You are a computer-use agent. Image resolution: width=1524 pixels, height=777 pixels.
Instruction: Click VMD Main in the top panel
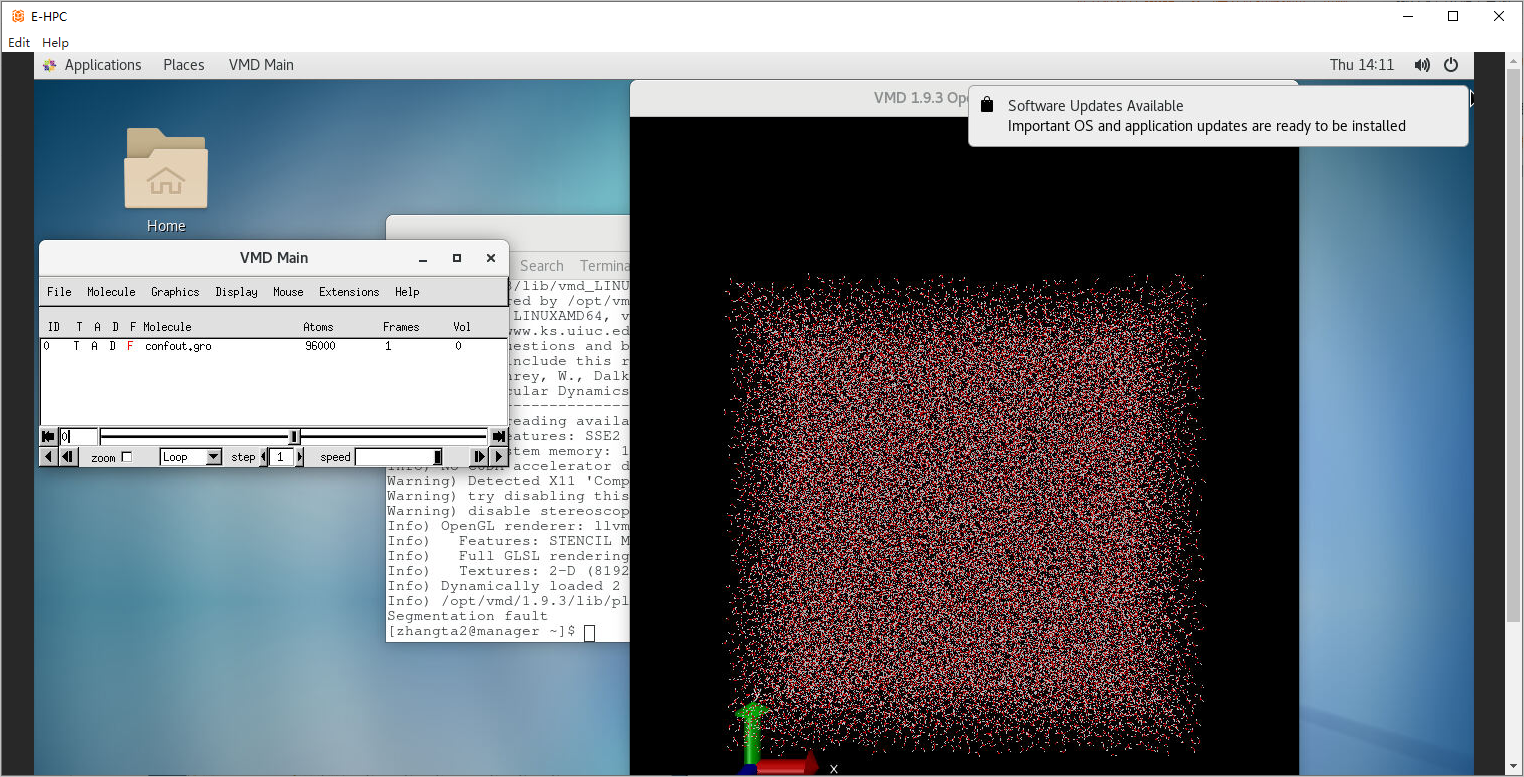point(261,65)
